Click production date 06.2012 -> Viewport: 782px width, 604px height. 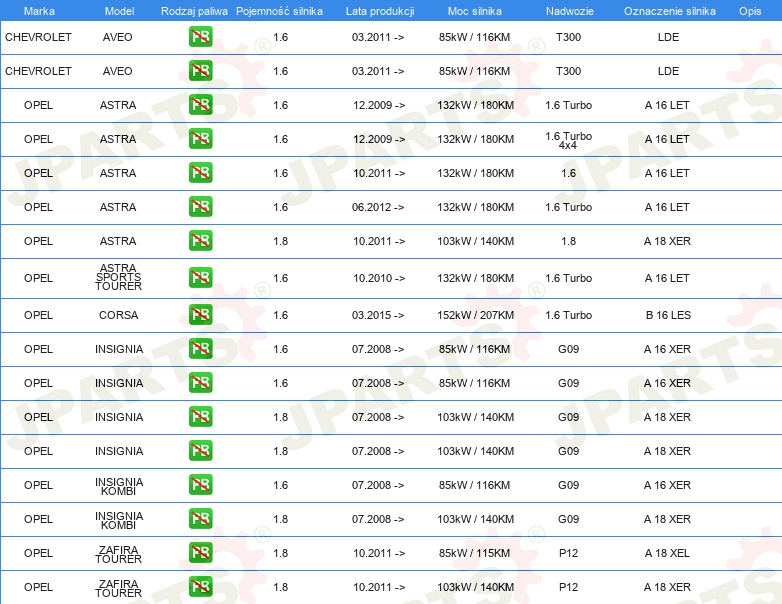pyautogui.click(x=378, y=207)
